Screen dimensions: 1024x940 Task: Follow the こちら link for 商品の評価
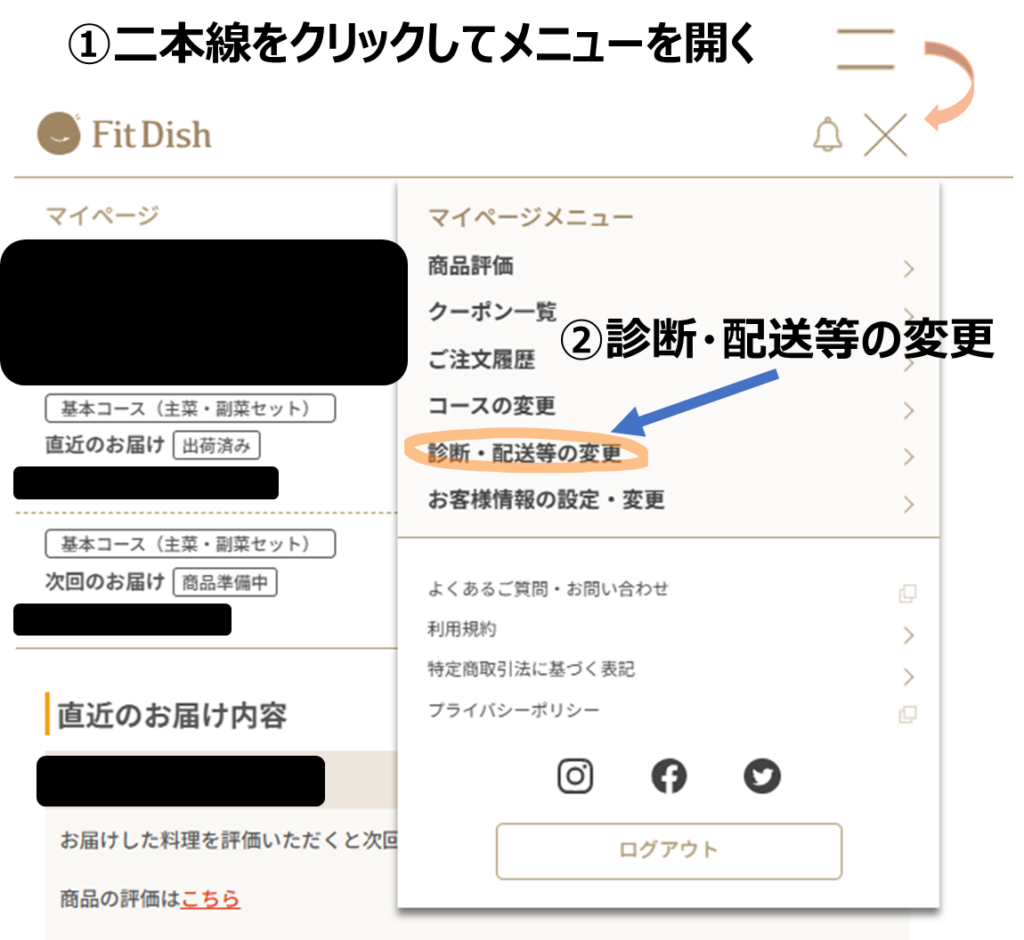tap(210, 899)
